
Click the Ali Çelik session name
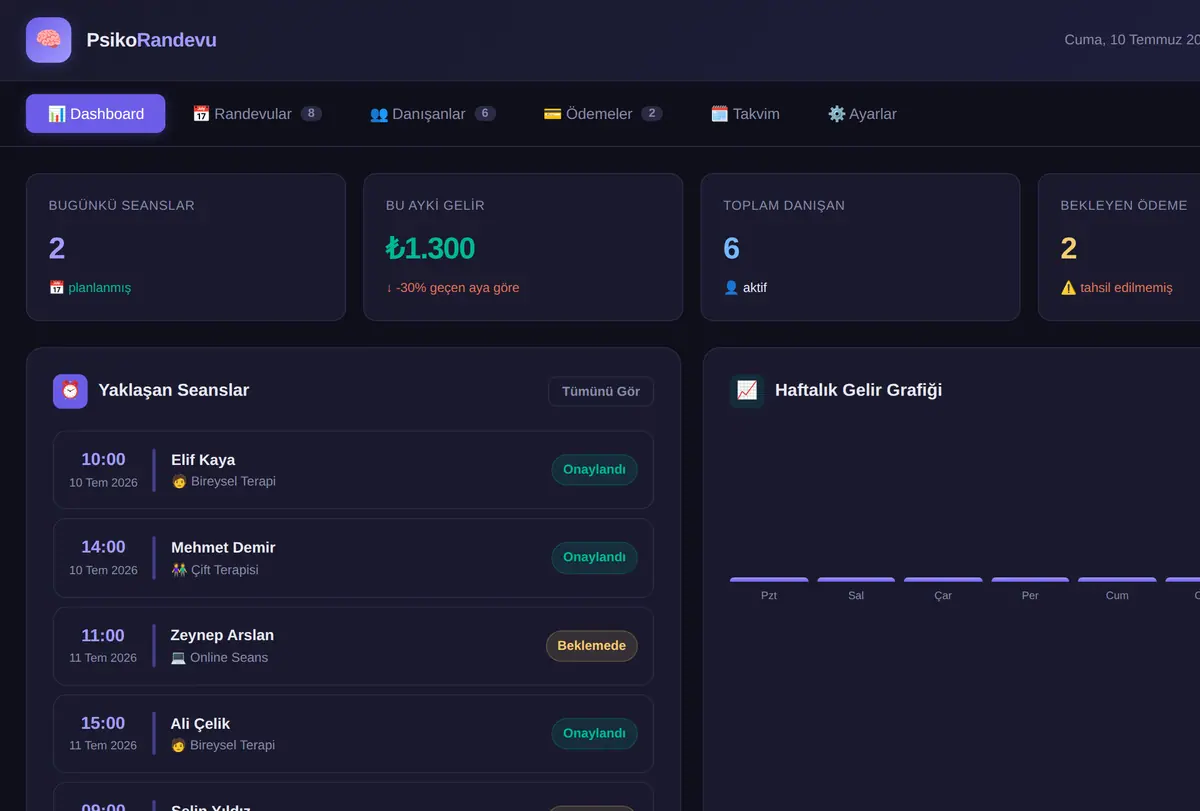200,724
